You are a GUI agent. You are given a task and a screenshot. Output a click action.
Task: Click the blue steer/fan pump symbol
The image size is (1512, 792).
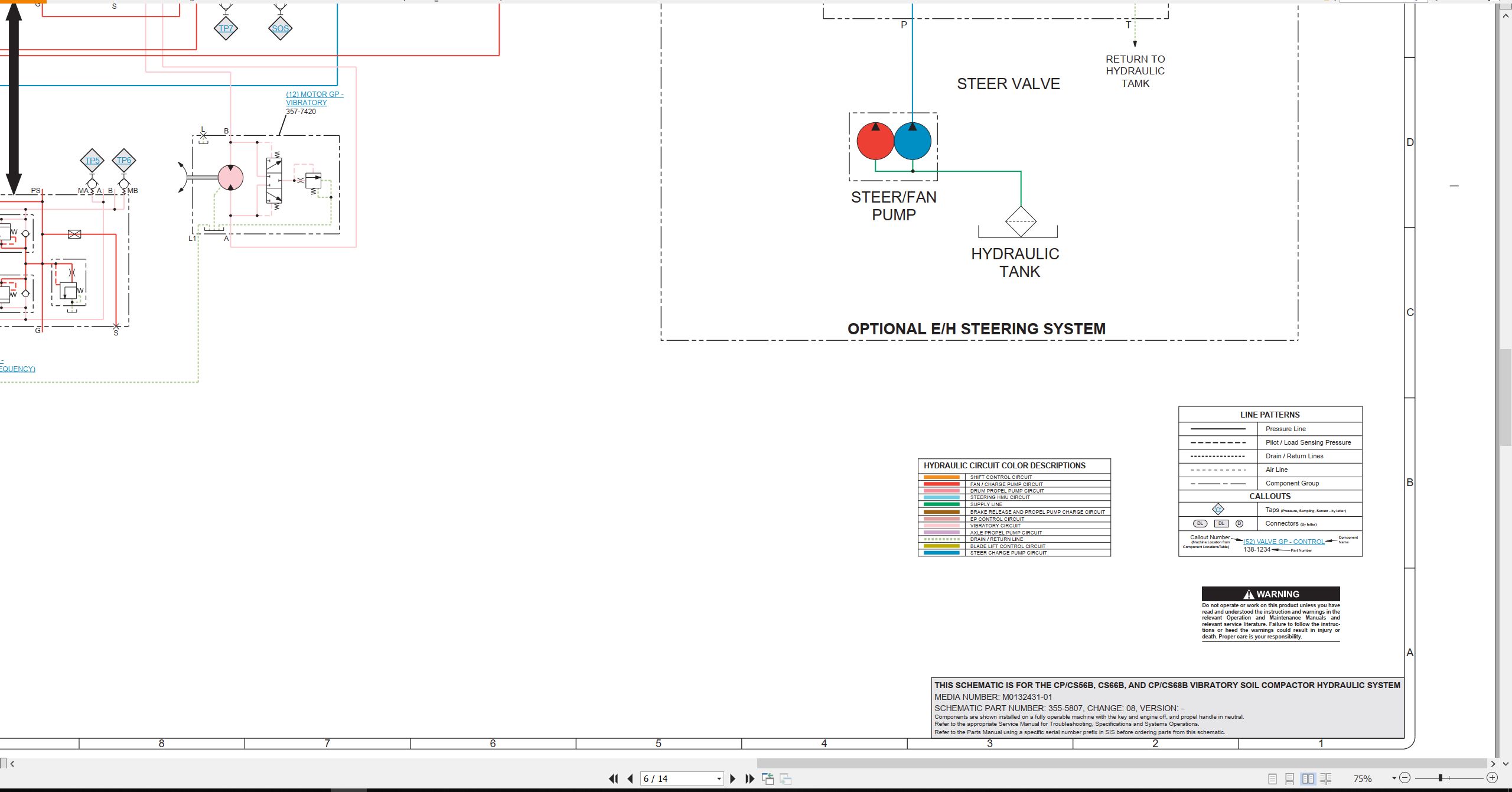[x=913, y=141]
